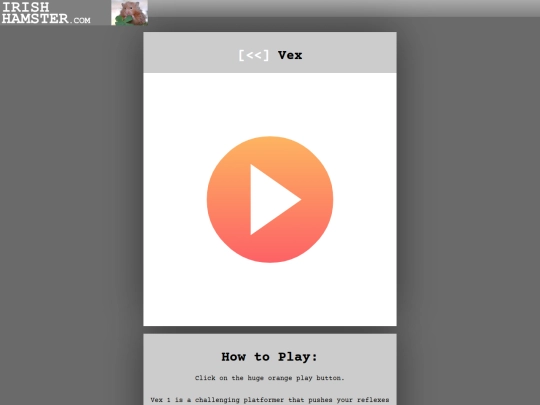
Task: Open the Irish Hamster.com logo link
Action: (x=46, y=13)
